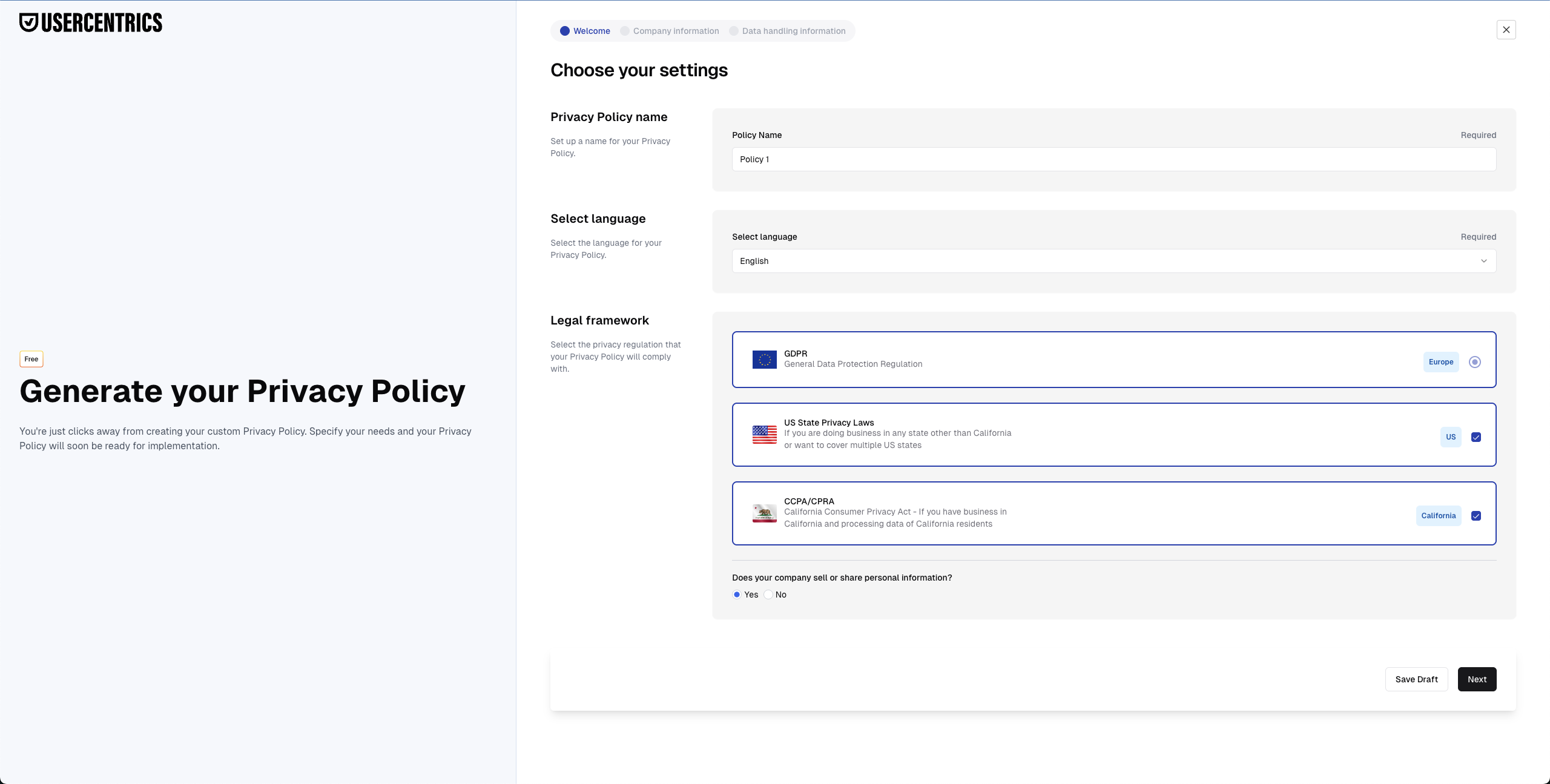
Task: Click the Policy Name input field
Action: click(1114, 159)
